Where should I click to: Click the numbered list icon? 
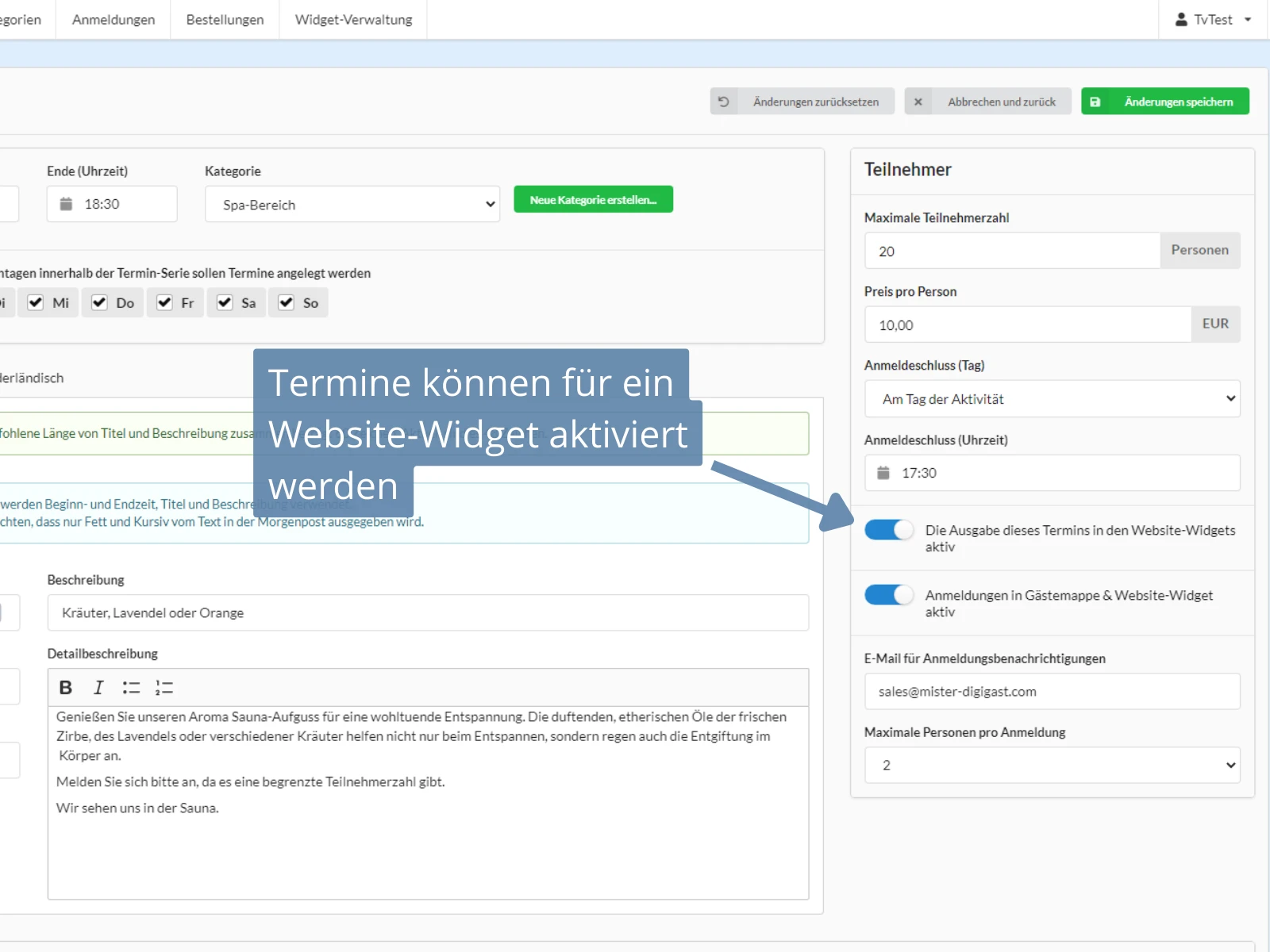click(164, 687)
